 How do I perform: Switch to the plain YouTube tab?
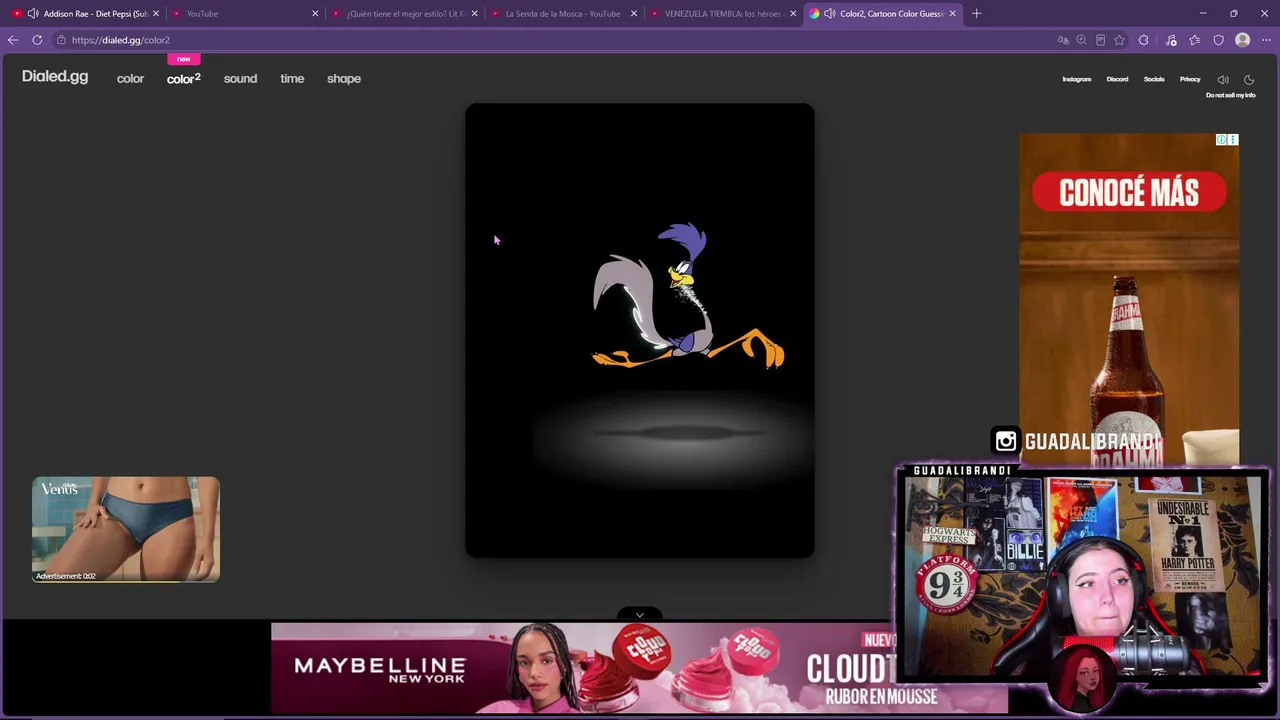243,13
